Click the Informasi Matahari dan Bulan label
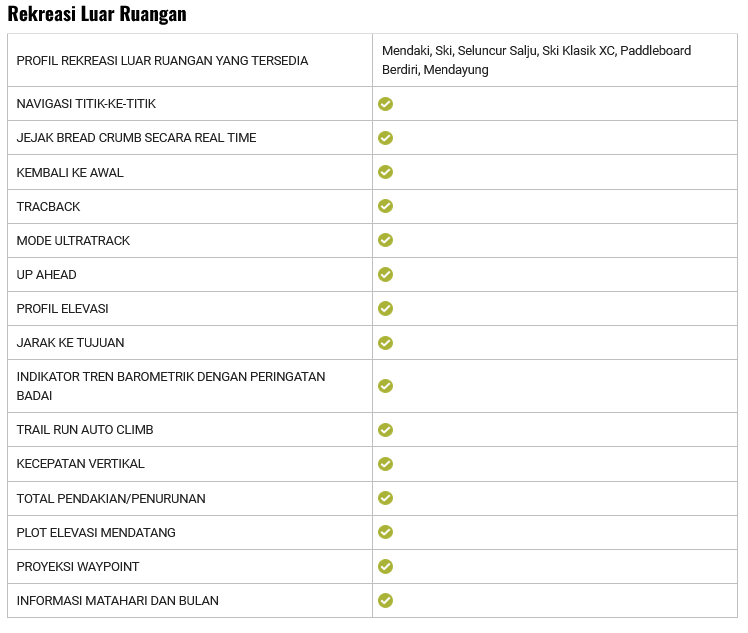Screen dimensions: 748x633 [x=117, y=601]
